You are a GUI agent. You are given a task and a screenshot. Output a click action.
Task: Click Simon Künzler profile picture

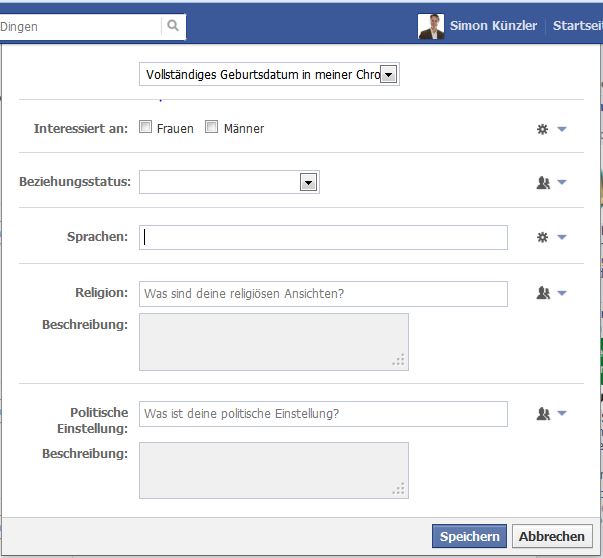tap(431, 26)
